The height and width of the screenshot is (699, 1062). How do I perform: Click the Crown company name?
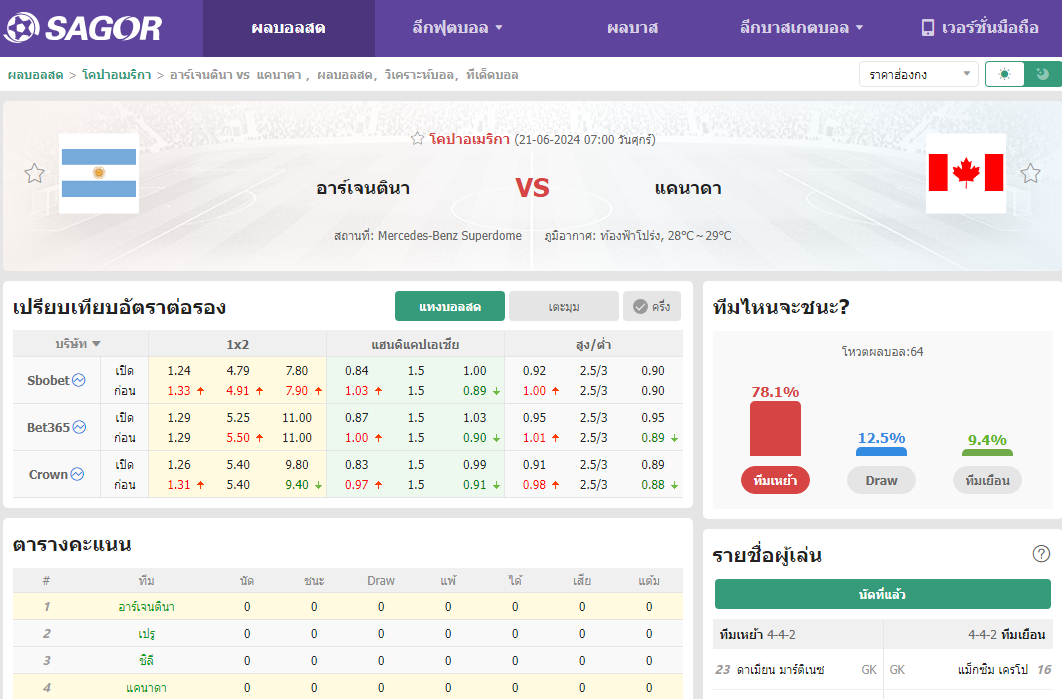[48, 474]
